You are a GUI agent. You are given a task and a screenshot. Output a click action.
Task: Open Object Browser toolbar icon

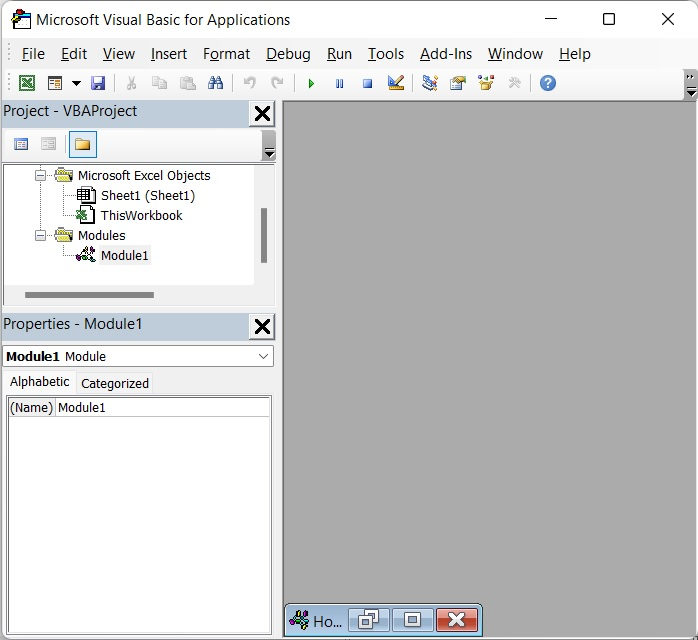(x=486, y=83)
